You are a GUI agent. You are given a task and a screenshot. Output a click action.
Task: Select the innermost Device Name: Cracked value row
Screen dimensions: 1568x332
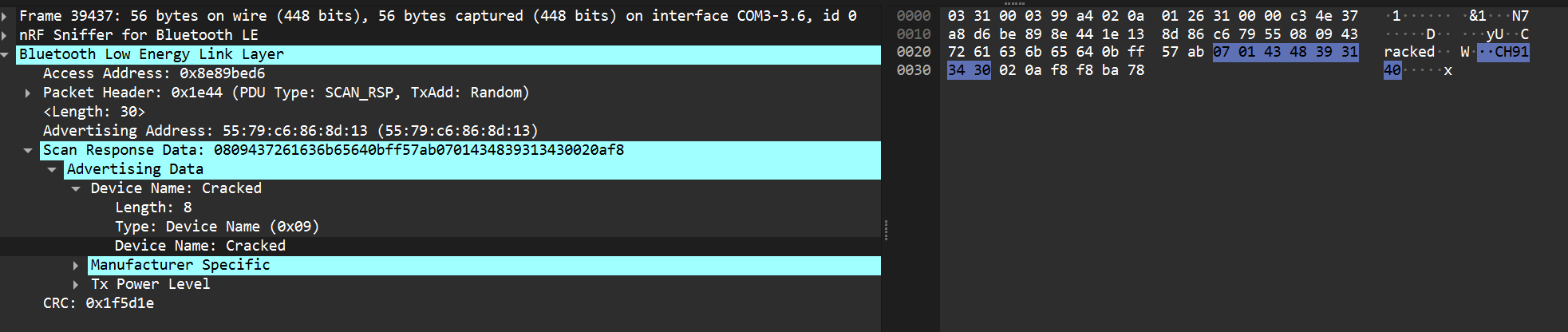(199, 246)
